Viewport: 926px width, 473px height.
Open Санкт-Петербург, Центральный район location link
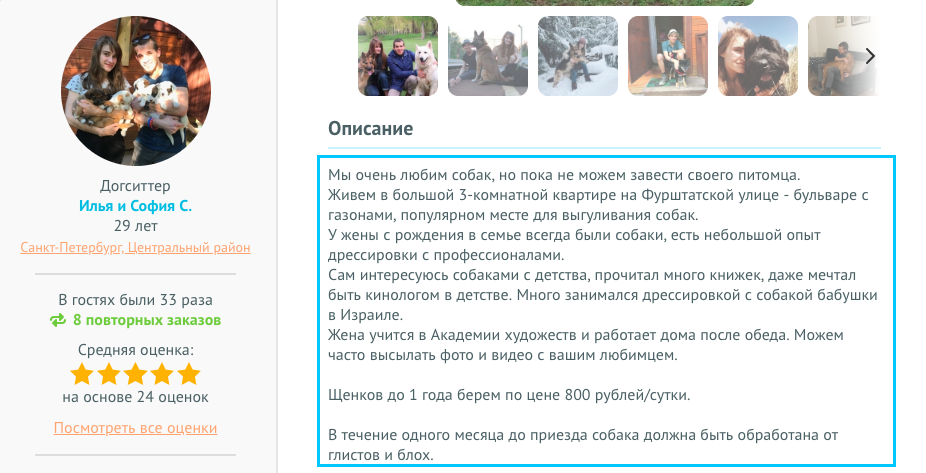tap(135, 247)
